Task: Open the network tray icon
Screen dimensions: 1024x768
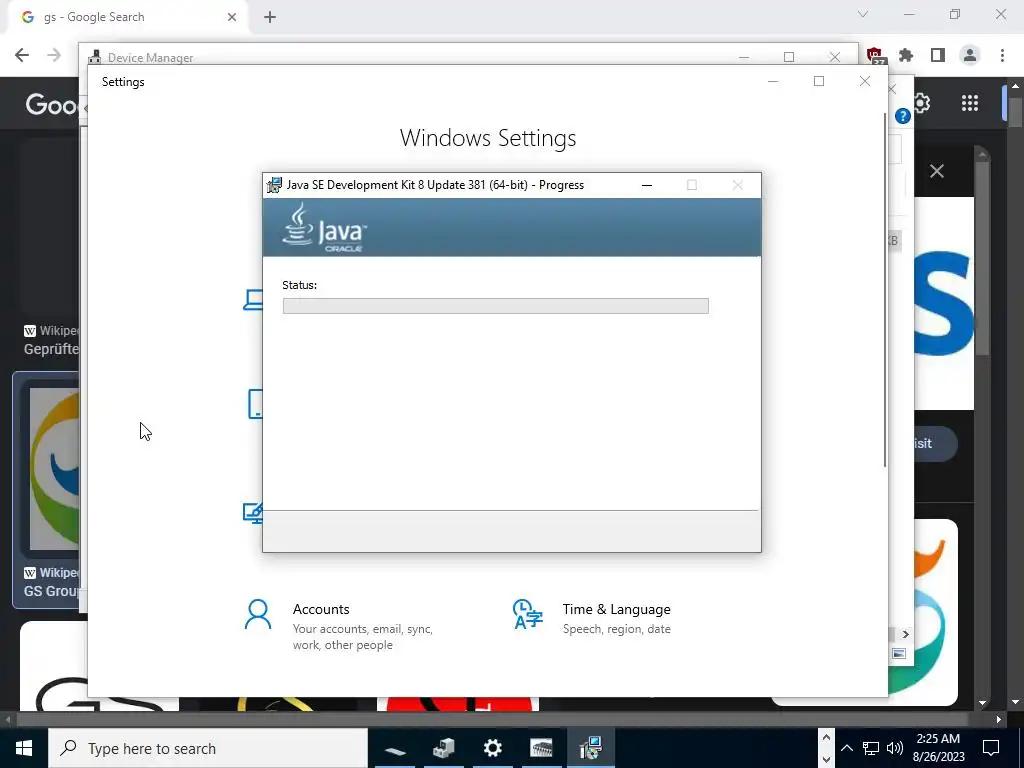Action: (x=871, y=748)
